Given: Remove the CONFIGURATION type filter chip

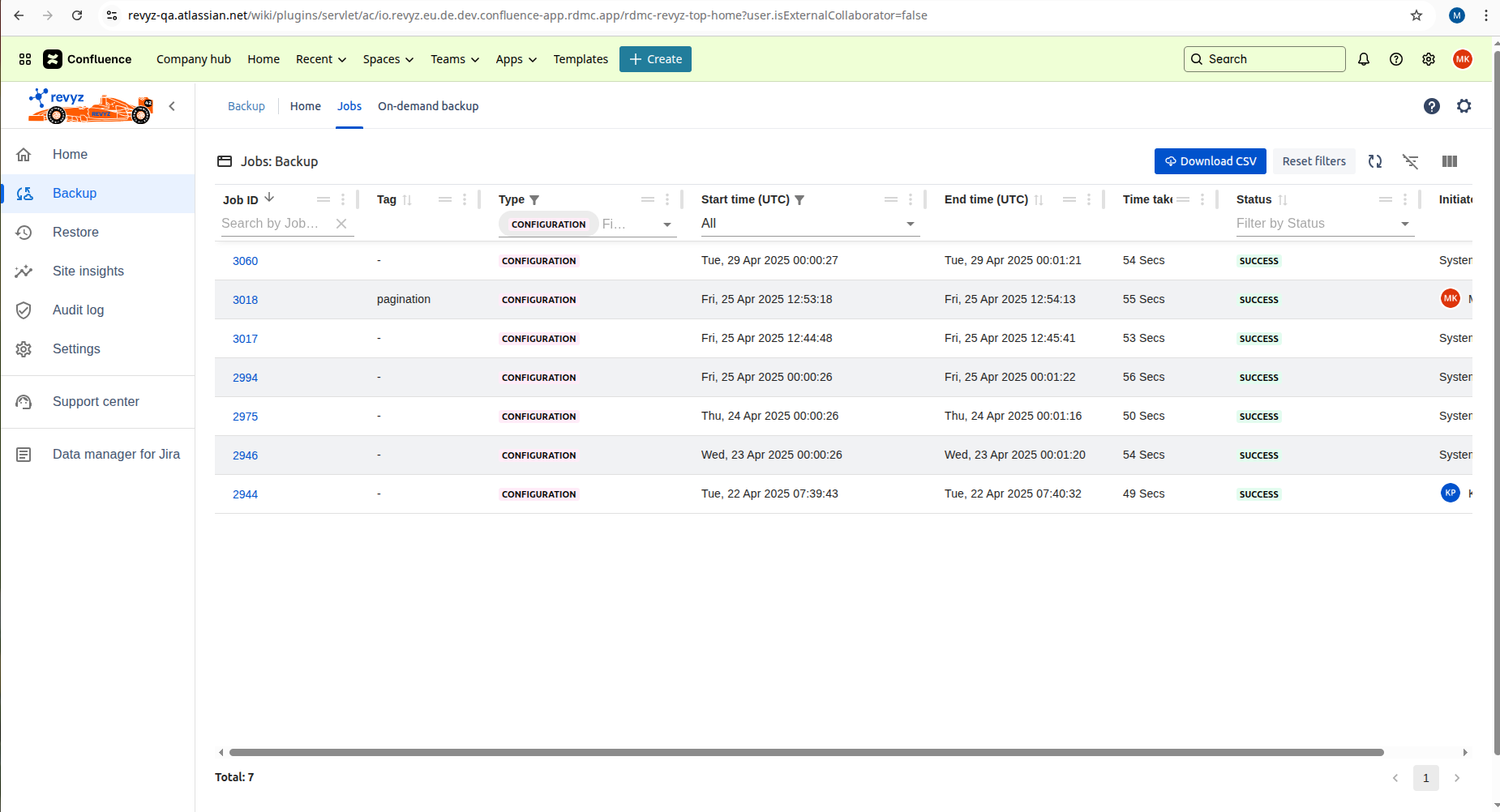Looking at the screenshot, I should (x=548, y=224).
